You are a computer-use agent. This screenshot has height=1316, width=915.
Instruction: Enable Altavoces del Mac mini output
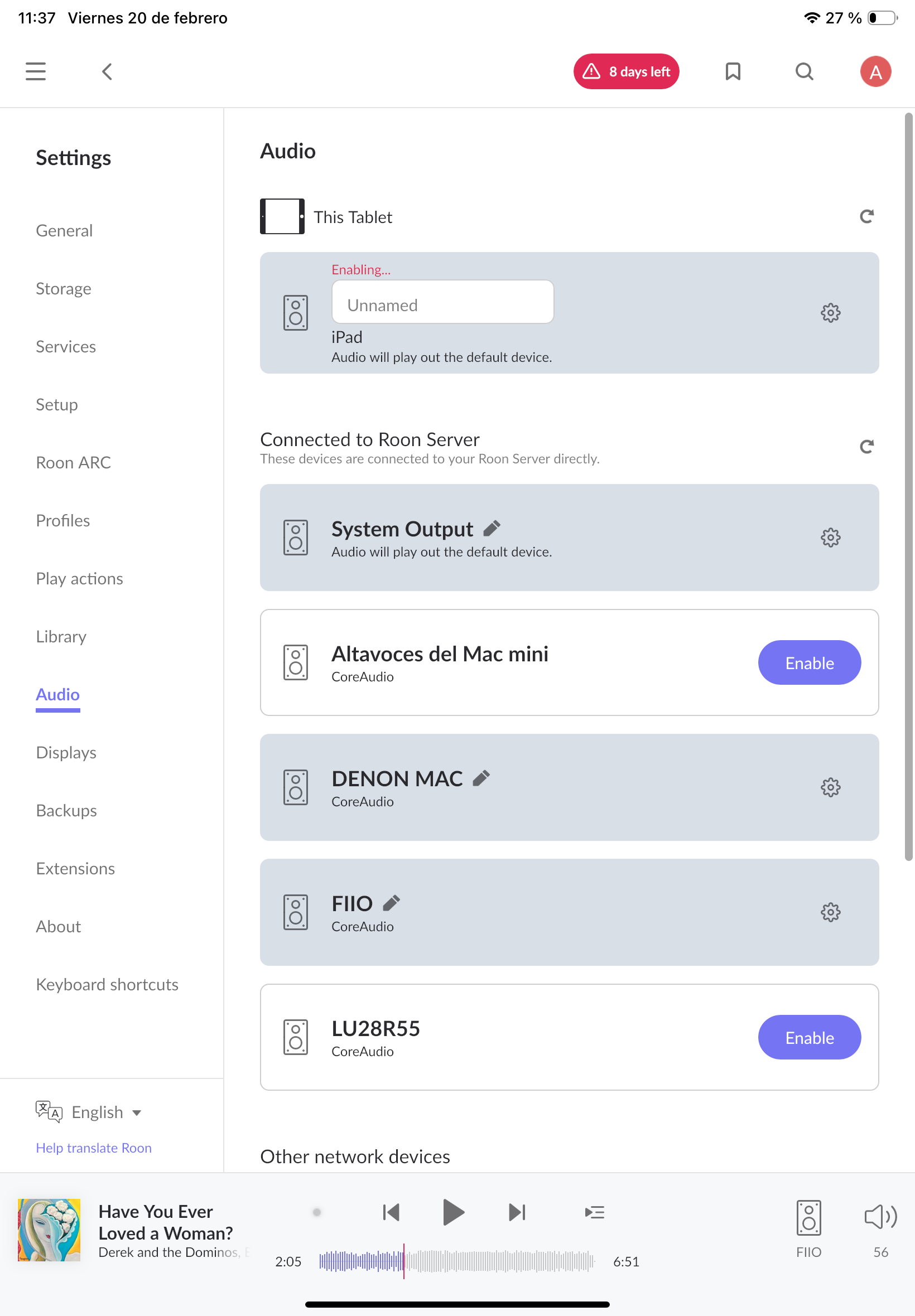[809, 663]
